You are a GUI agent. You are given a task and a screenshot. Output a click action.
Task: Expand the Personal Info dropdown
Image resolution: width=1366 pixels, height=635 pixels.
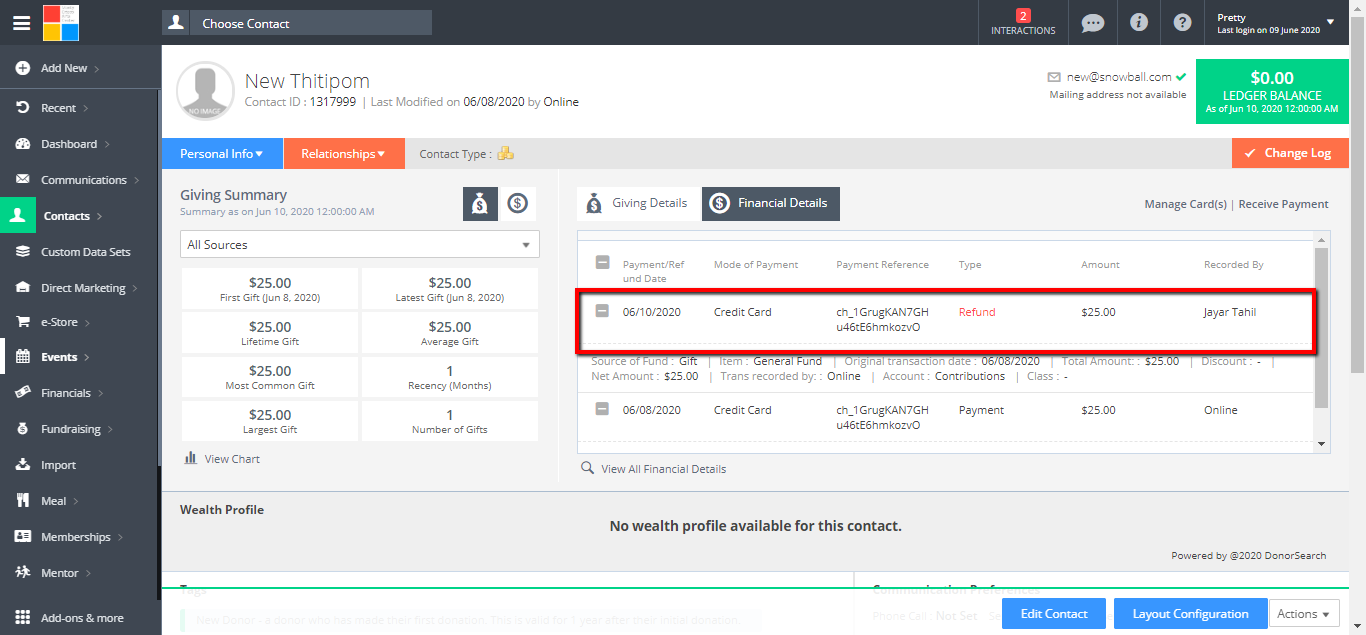pos(221,154)
